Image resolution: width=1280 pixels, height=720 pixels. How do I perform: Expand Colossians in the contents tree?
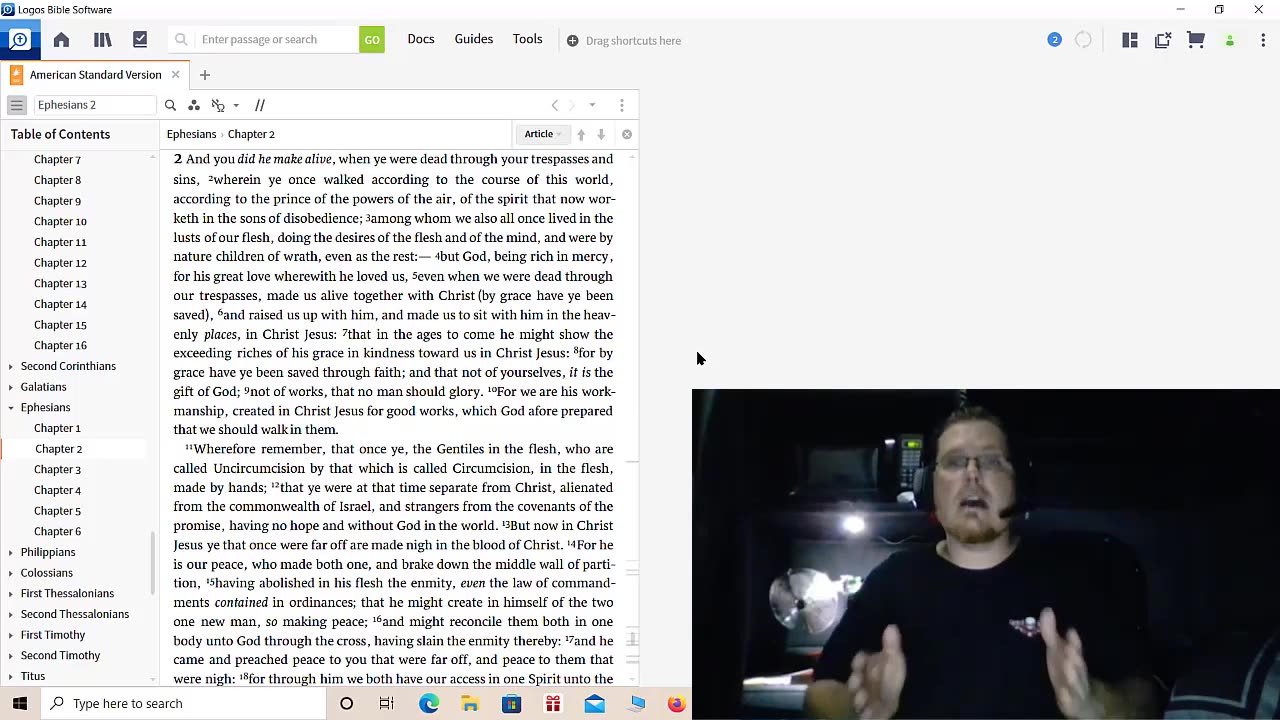[11, 573]
